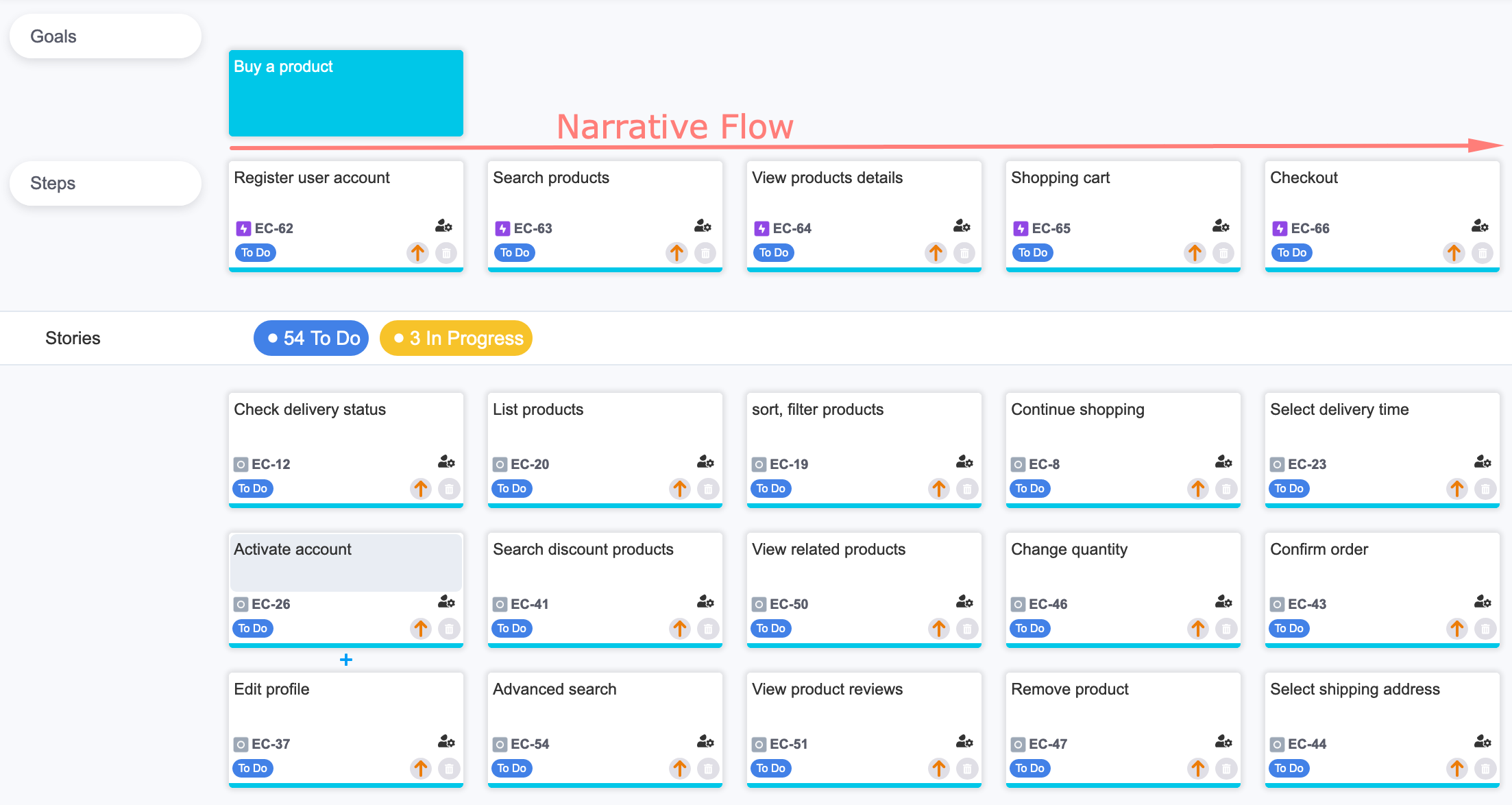Open status dropdown on Select delivery time story
The image size is (1512, 805).
1289,488
